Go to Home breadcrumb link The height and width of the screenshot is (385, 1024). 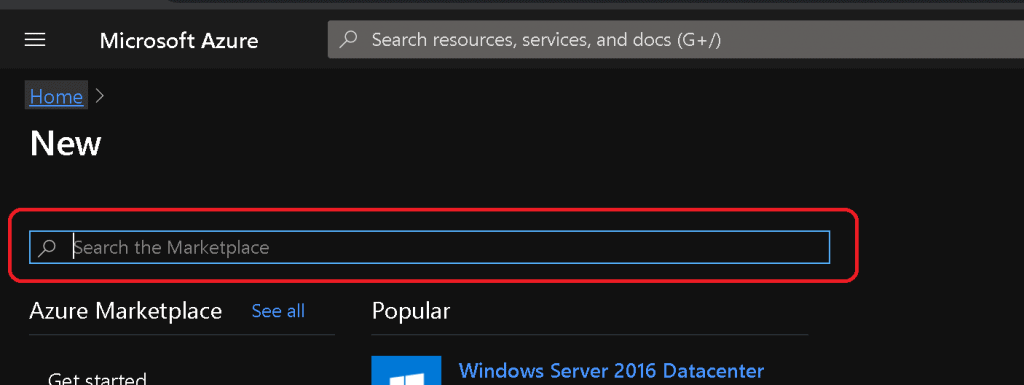tap(56, 97)
